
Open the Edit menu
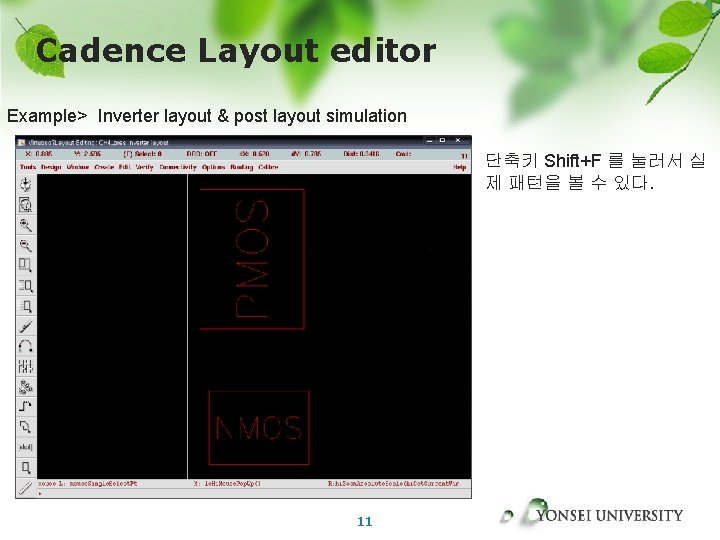(124, 167)
